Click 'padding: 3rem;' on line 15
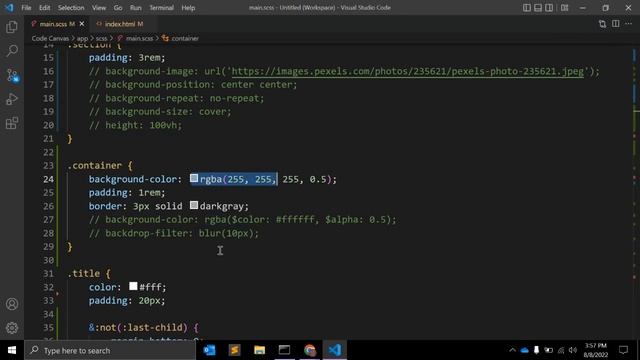Screen dimensions: 640x360 [127, 58]
